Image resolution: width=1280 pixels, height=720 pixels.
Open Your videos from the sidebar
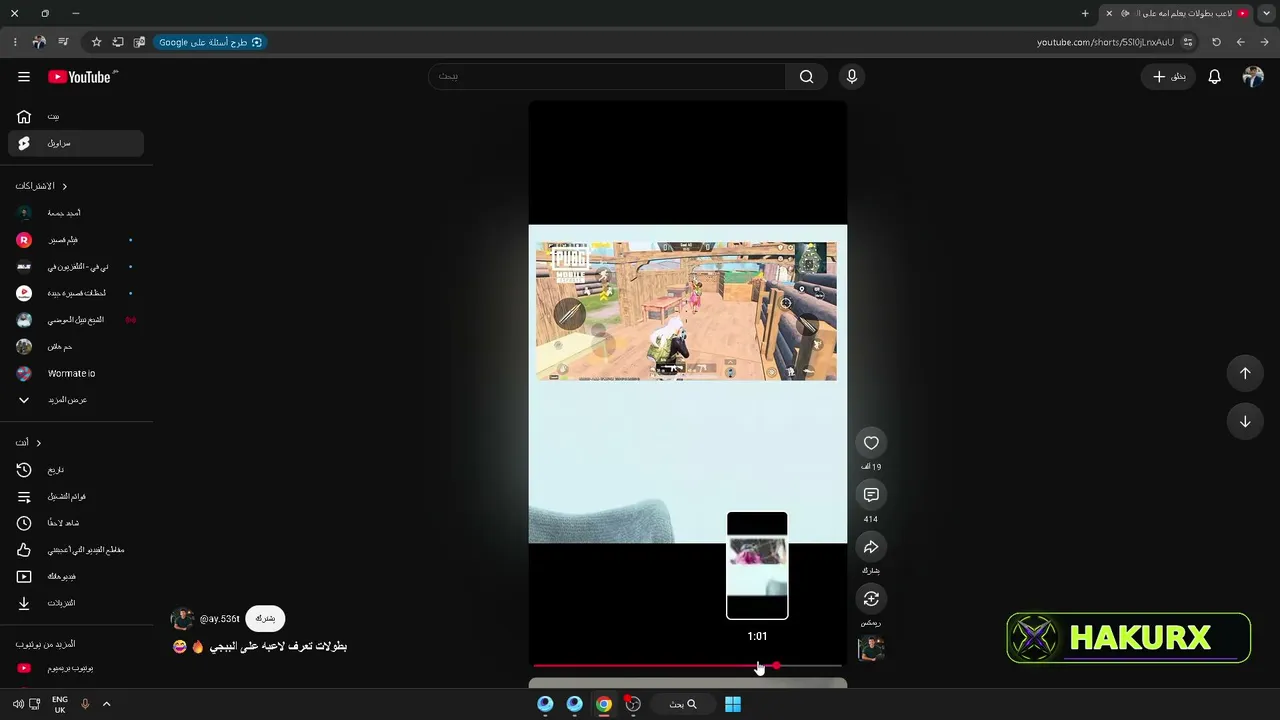tap(76, 577)
